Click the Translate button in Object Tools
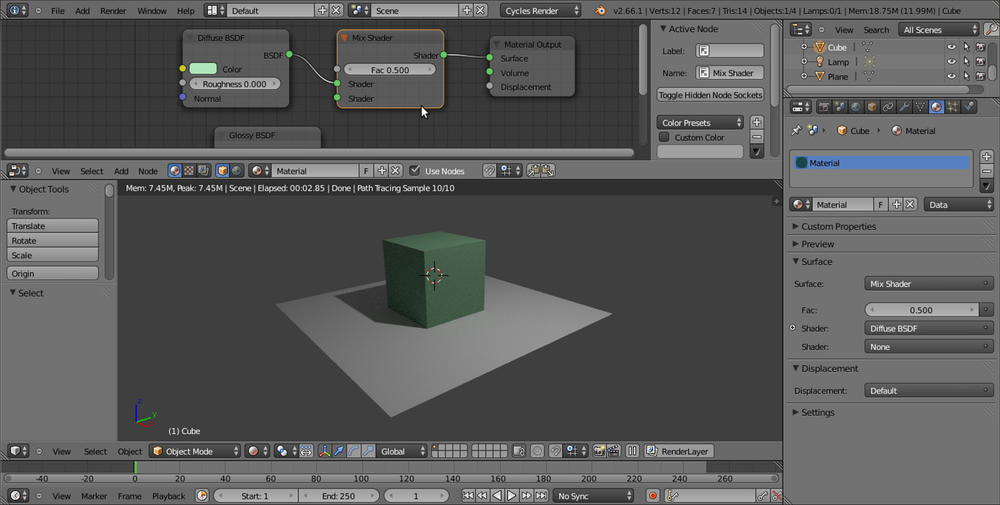1000x505 pixels. [x=53, y=226]
